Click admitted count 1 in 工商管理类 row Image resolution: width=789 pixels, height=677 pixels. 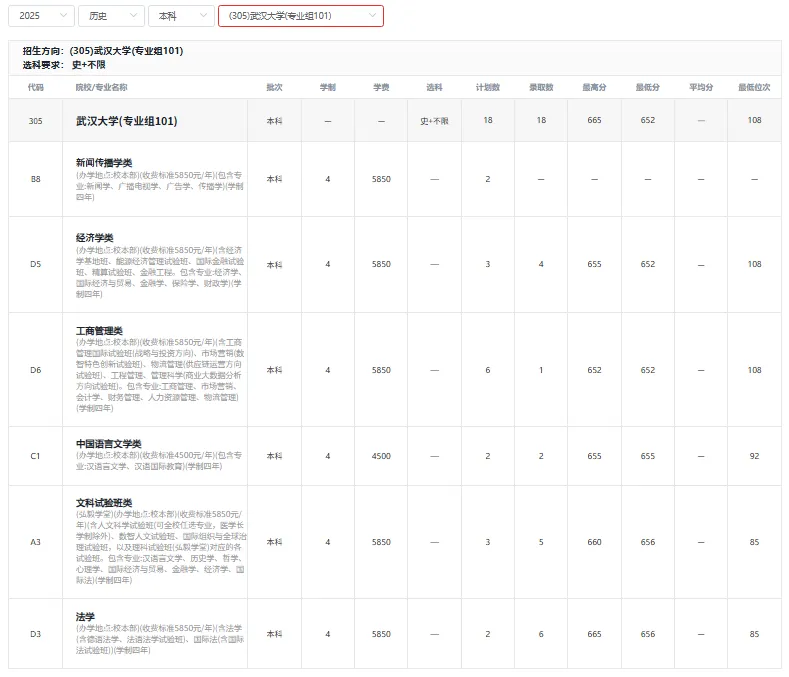(x=541, y=370)
